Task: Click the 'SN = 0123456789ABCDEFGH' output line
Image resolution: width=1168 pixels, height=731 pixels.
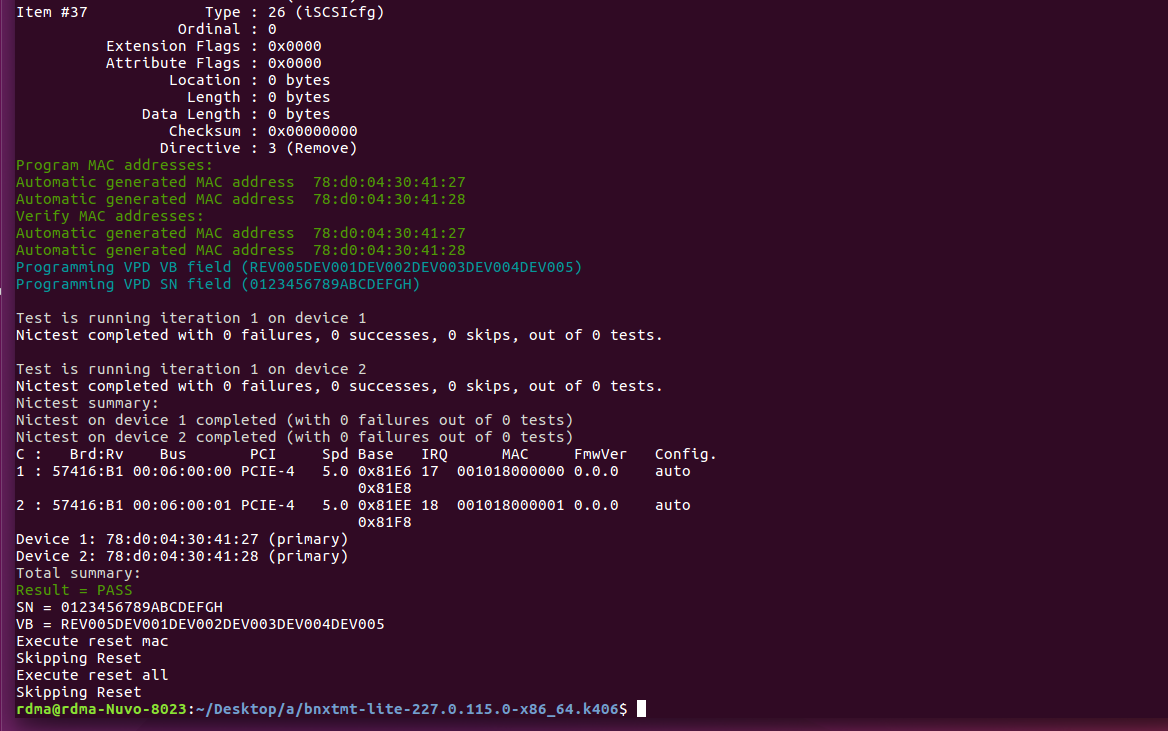Action: (119, 607)
